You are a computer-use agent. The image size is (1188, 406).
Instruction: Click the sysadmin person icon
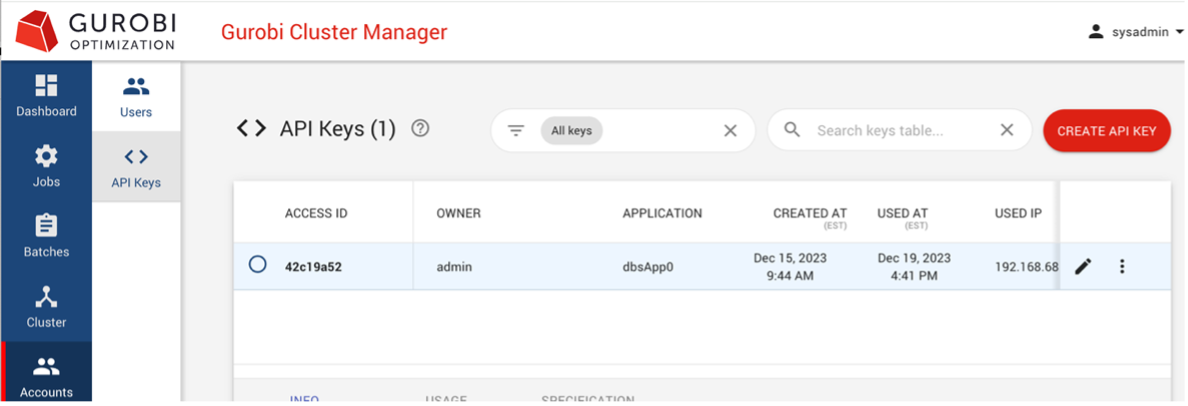[1095, 32]
